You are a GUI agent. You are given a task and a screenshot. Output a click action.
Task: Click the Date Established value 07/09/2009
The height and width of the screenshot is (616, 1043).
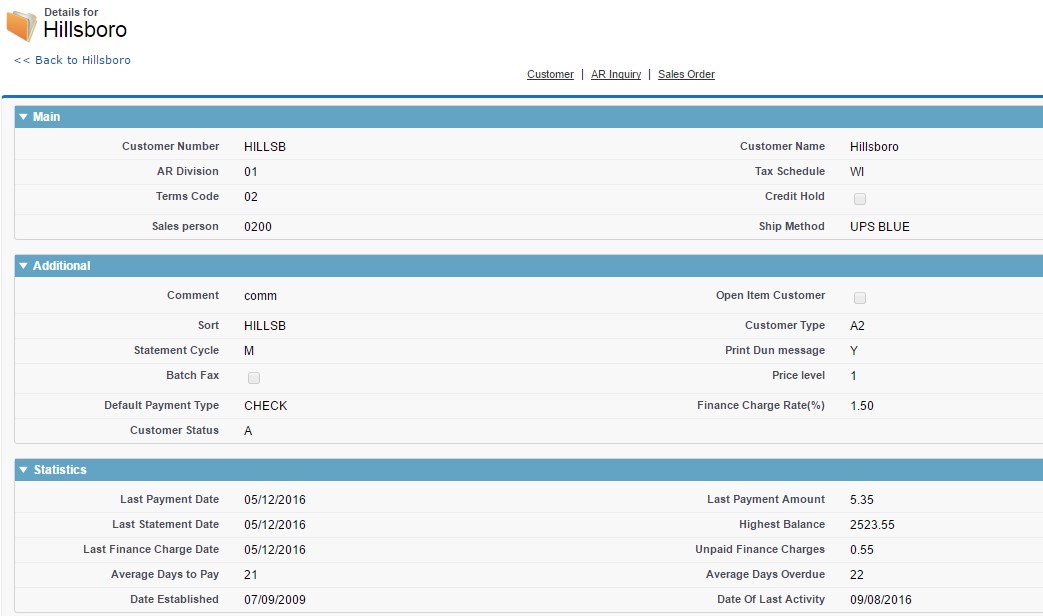pos(275,600)
